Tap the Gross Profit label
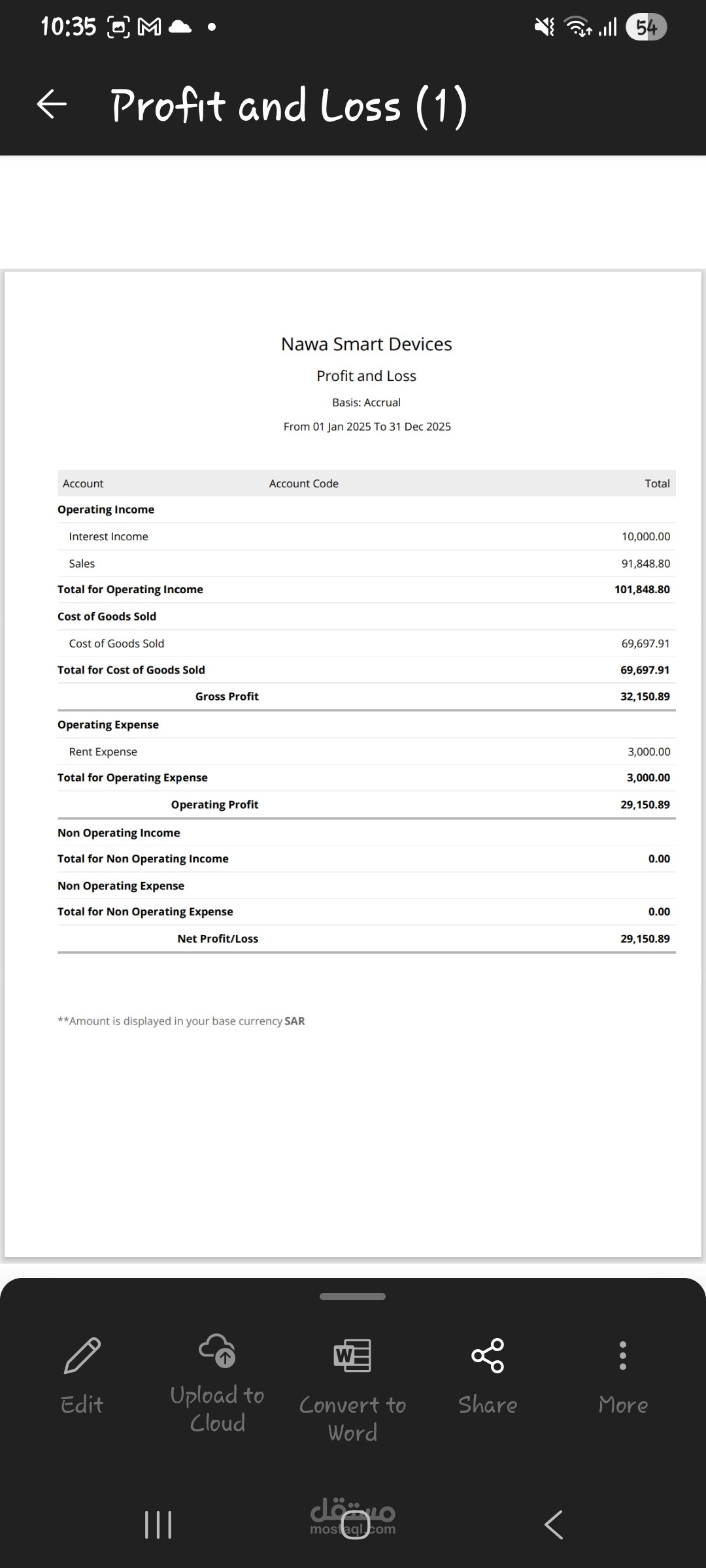Screen dimensions: 706x1568 (x=227, y=696)
